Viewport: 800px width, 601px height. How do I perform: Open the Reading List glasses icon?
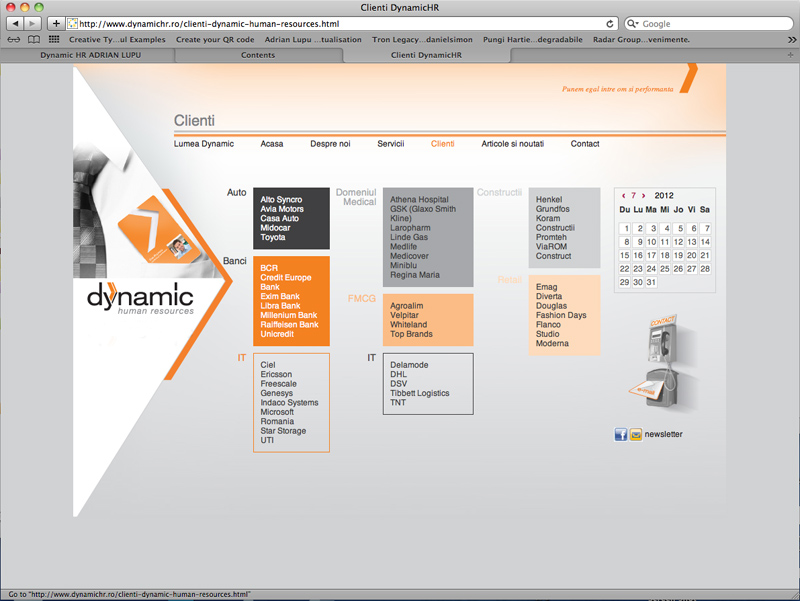point(14,39)
